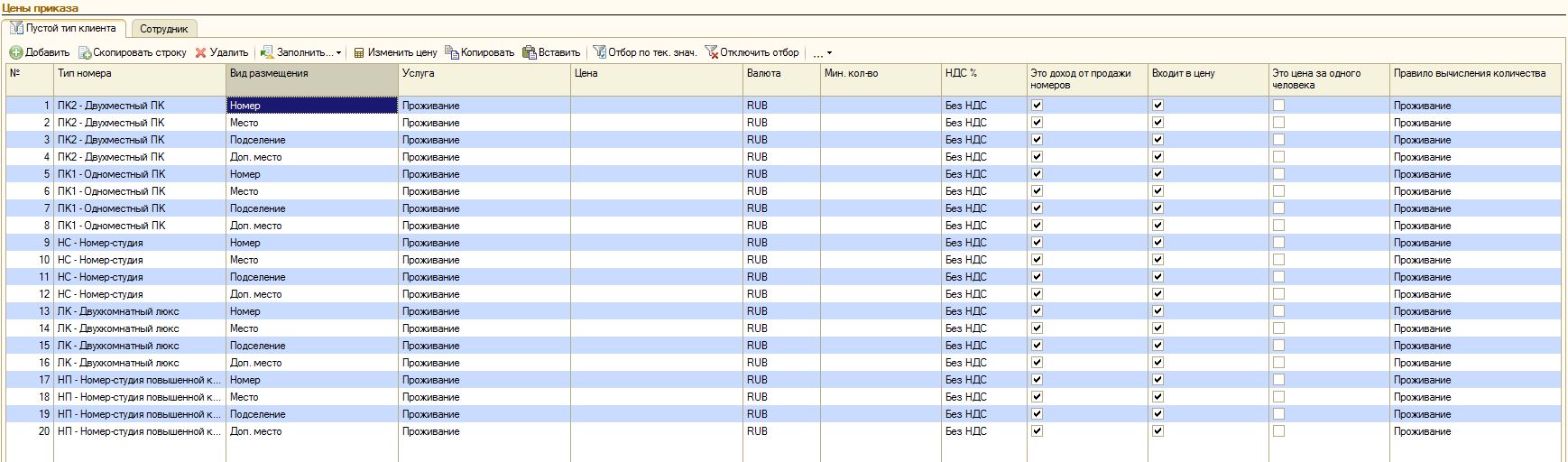Select Проживание rule cell in row 15

[1475, 346]
